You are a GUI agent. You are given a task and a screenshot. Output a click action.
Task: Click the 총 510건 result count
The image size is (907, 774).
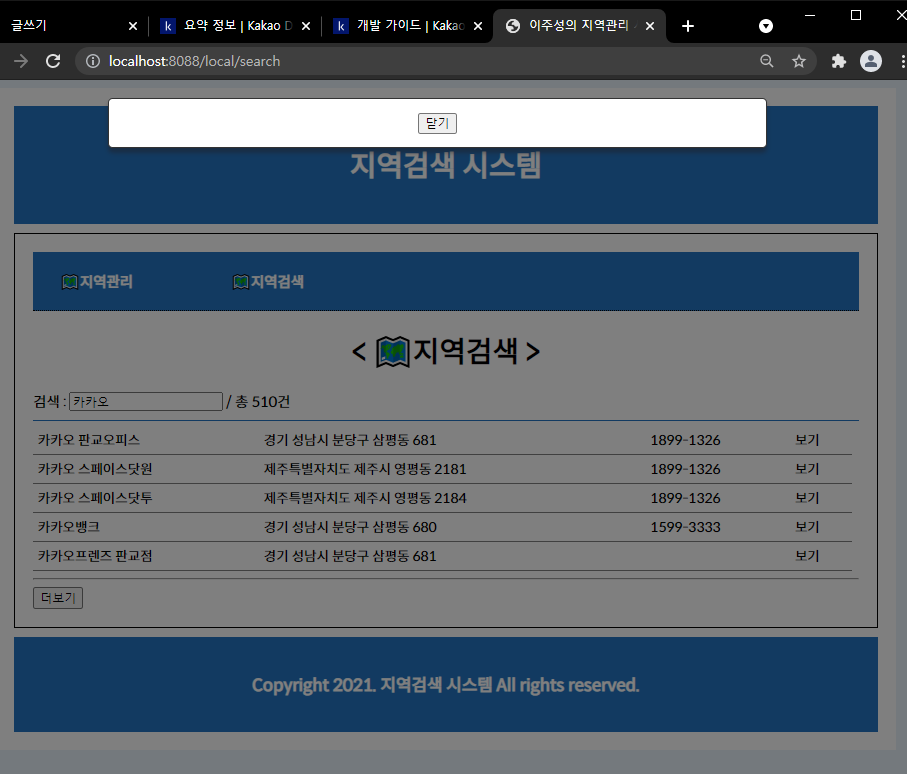click(262, 401)
